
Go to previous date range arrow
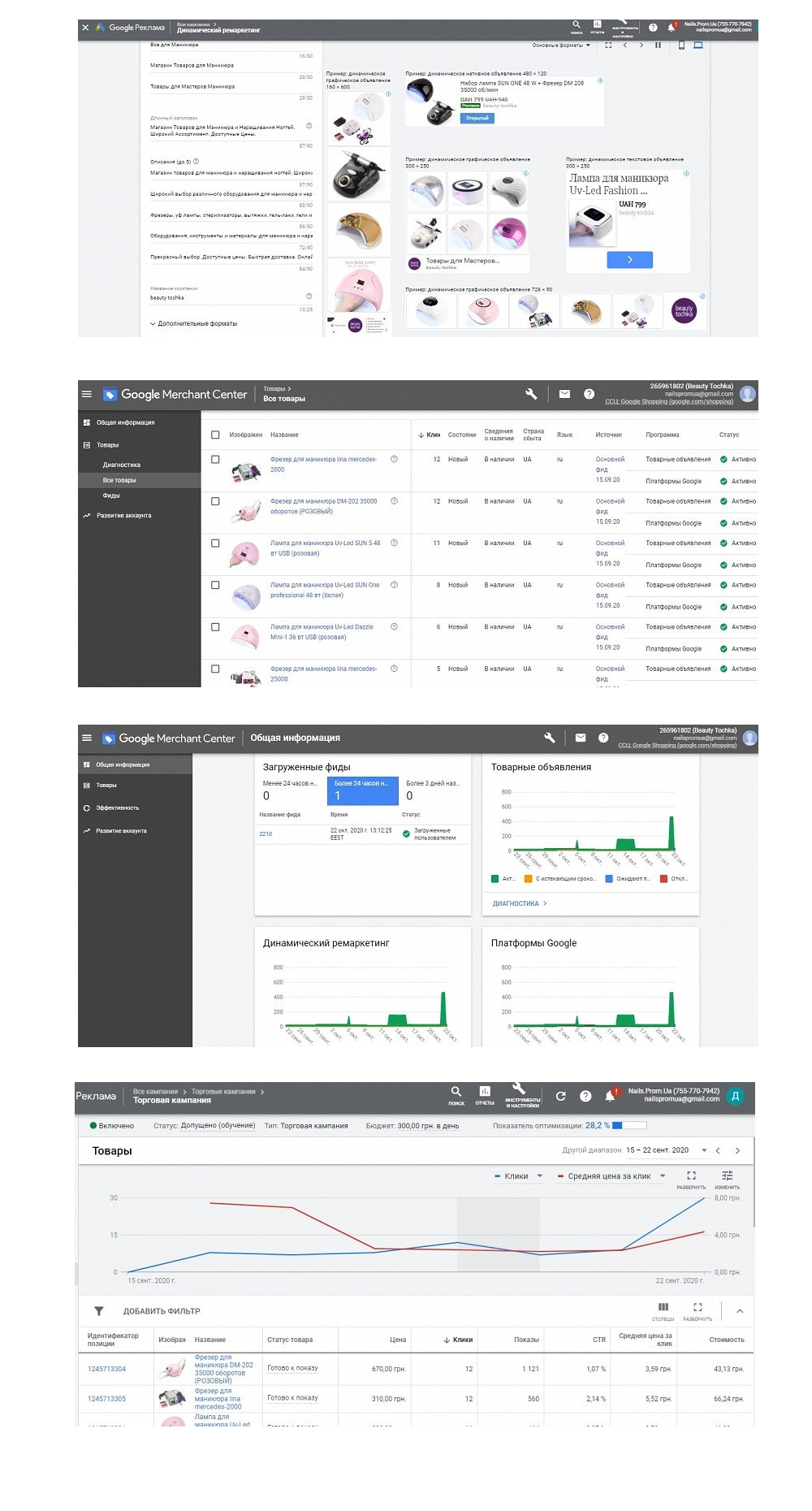[718, 1150]
